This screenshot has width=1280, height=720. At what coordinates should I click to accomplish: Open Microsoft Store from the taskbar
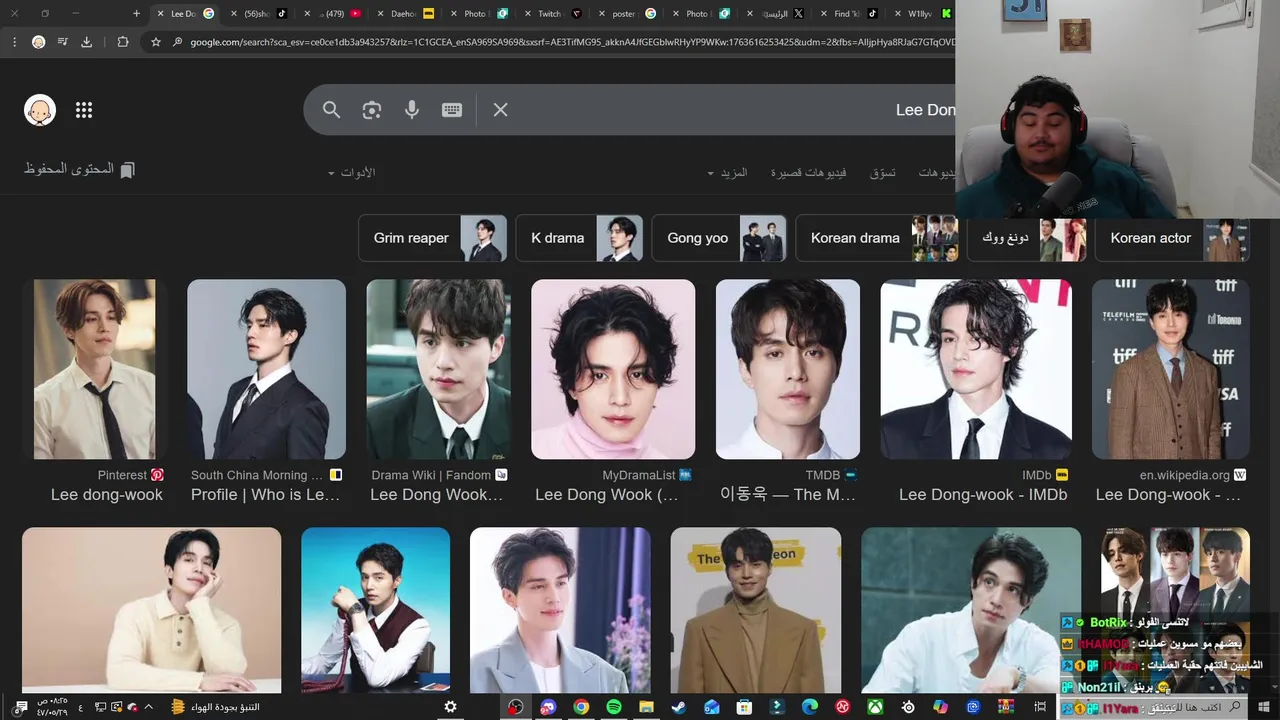click(x=744, y=707)
